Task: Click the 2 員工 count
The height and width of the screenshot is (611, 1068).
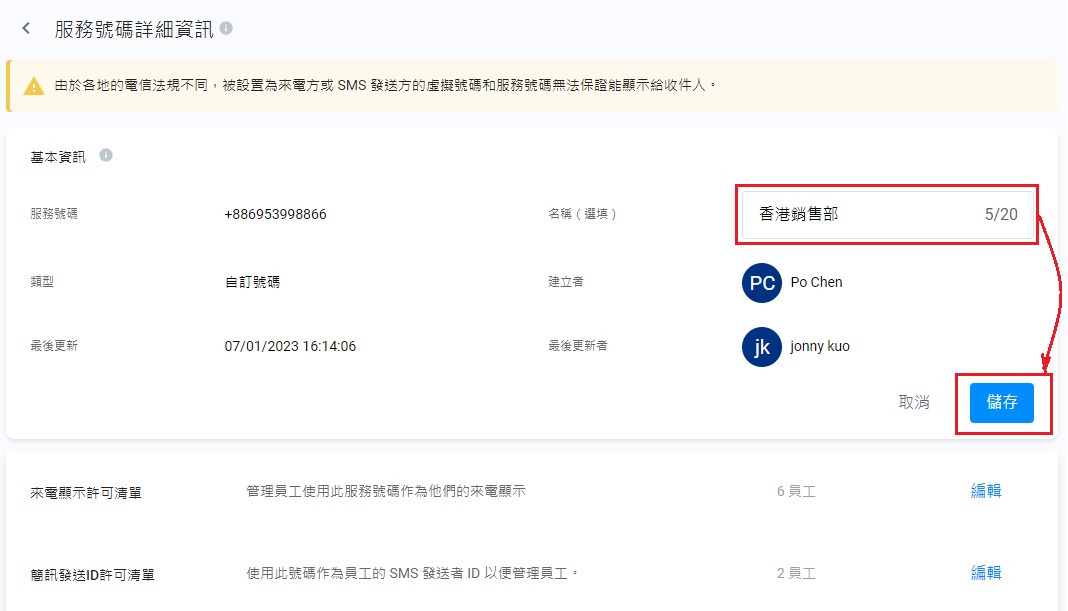Action: click(796, 574)
